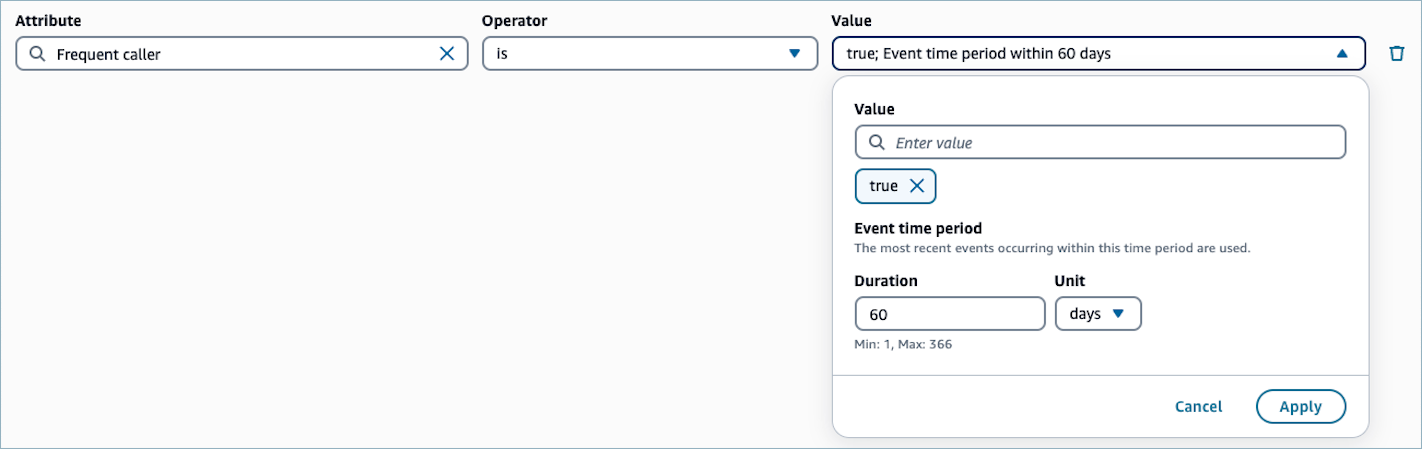Click the magnifier icon in Attribute field
This screenshot has width=1422, height=449.
tap(38, 54)
